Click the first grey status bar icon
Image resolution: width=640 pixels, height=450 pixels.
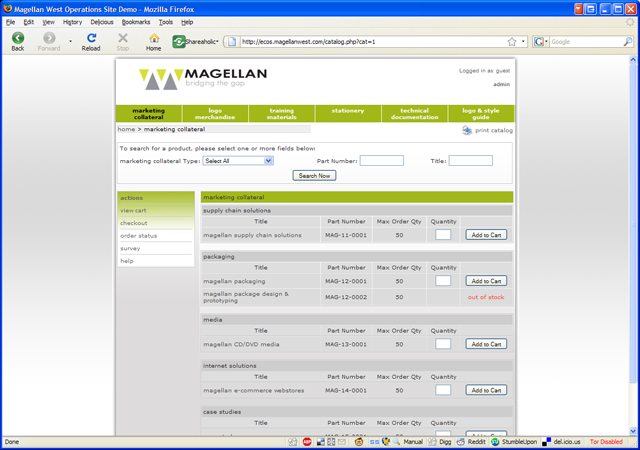pyautogui.click(x=292, y=442)
